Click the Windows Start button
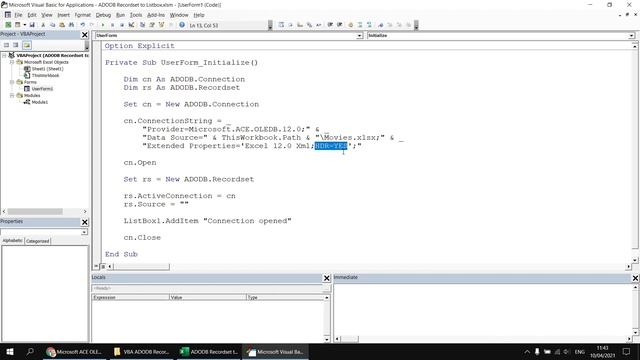The width and height of the screenshot is (640, 360). click(10, 351)
